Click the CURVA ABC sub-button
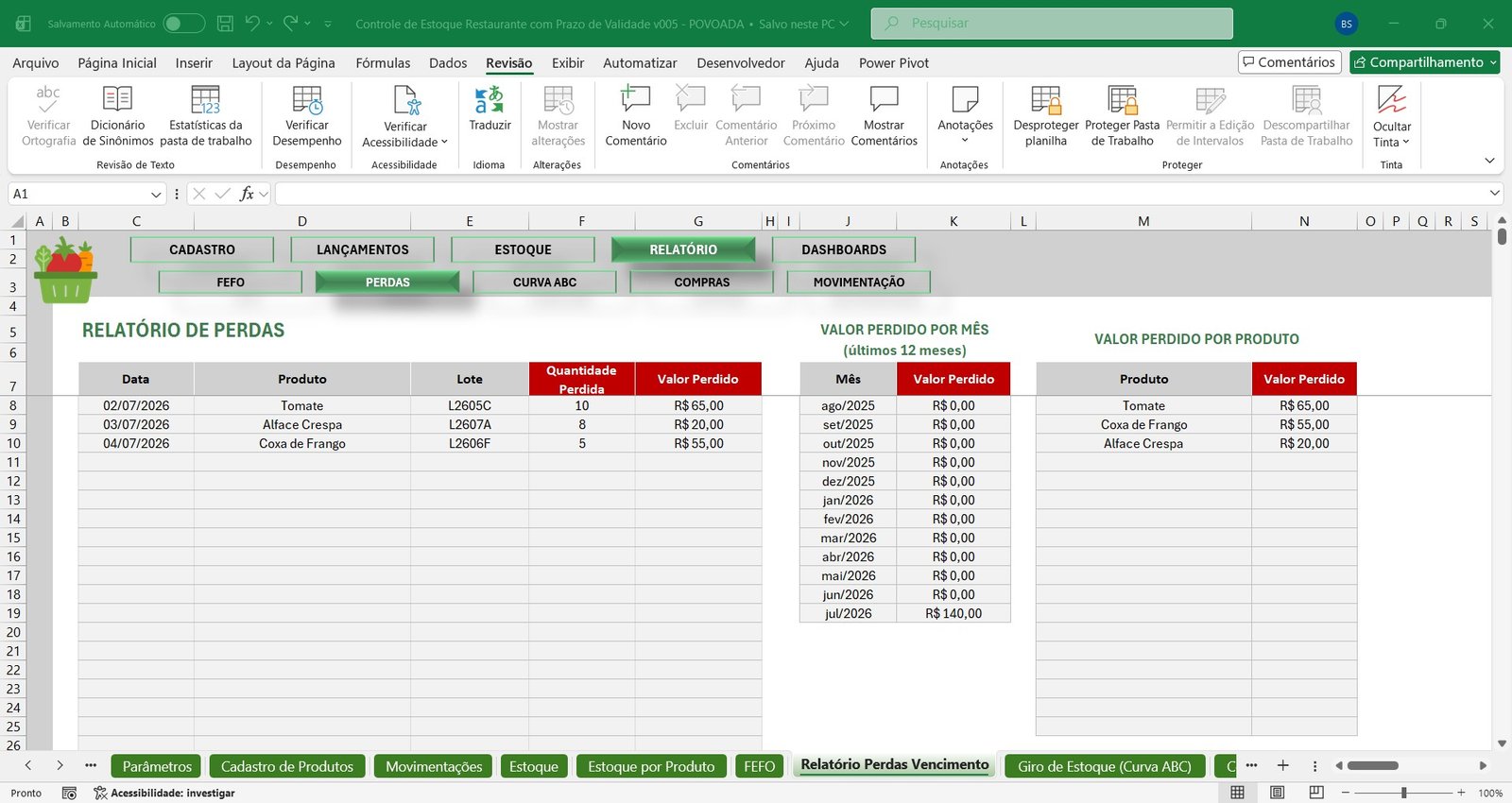This screenshot has height=803, width=1512. [544, 282]
